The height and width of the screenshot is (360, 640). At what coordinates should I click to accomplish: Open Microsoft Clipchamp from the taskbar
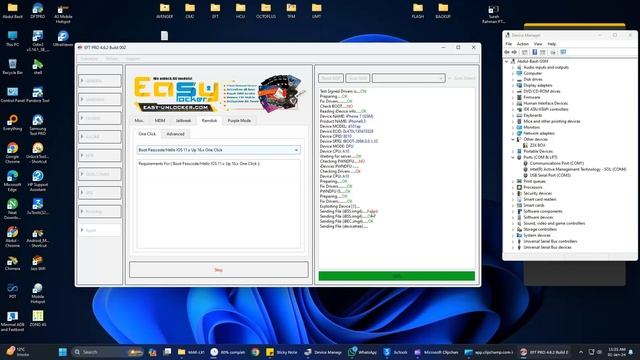click(436, 352)
